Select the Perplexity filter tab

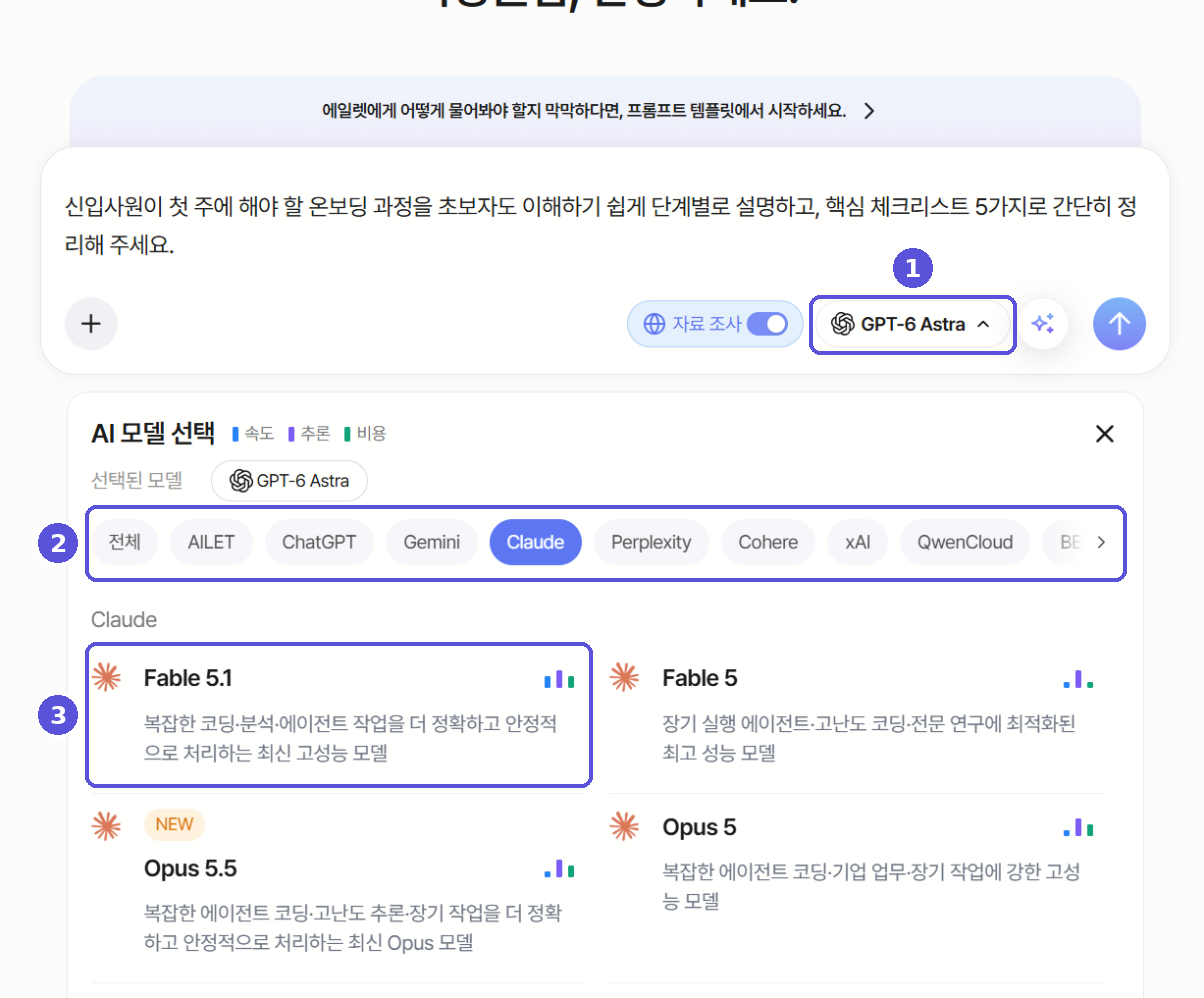pos(651,543)
